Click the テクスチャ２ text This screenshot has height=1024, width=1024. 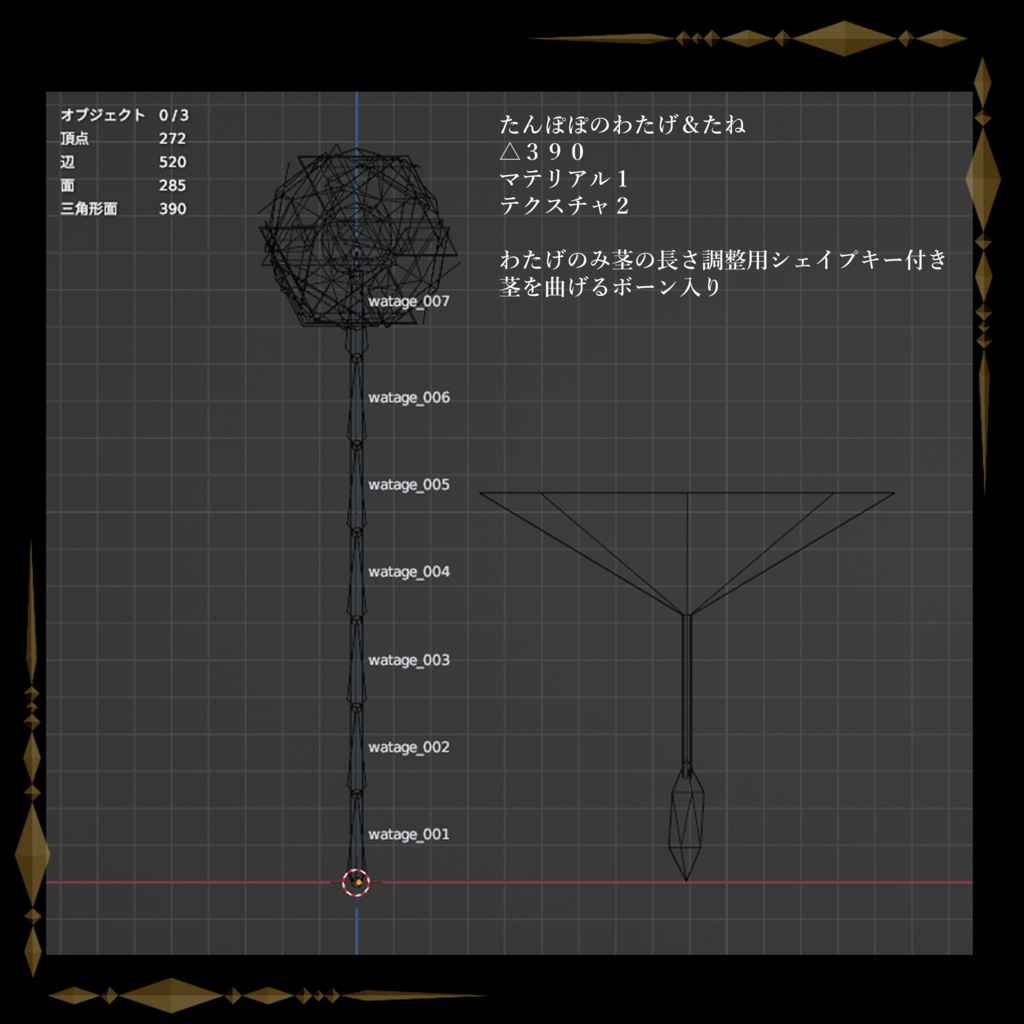pos(564,206)
